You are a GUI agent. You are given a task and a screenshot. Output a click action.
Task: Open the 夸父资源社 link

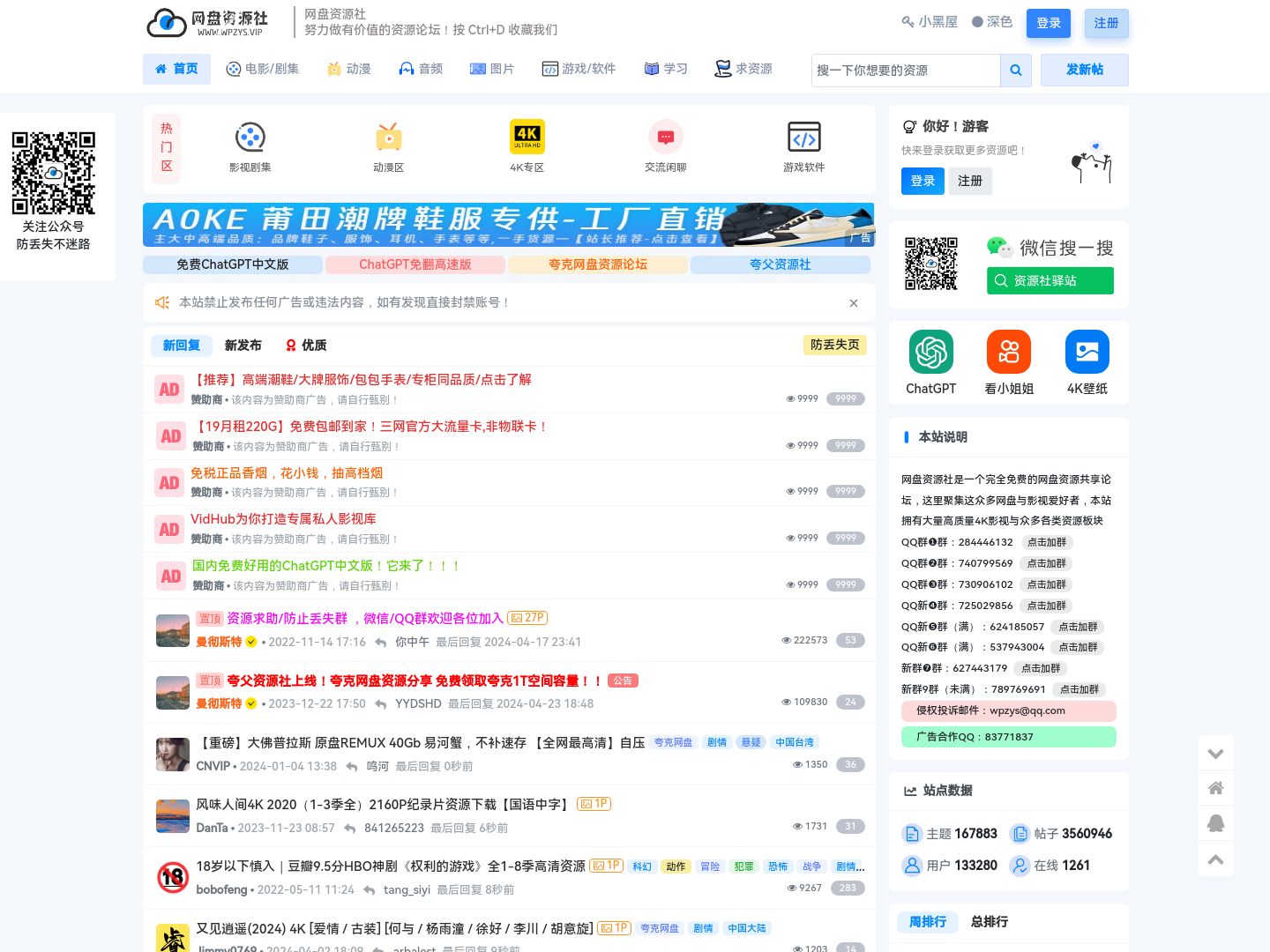click(781, 264)
